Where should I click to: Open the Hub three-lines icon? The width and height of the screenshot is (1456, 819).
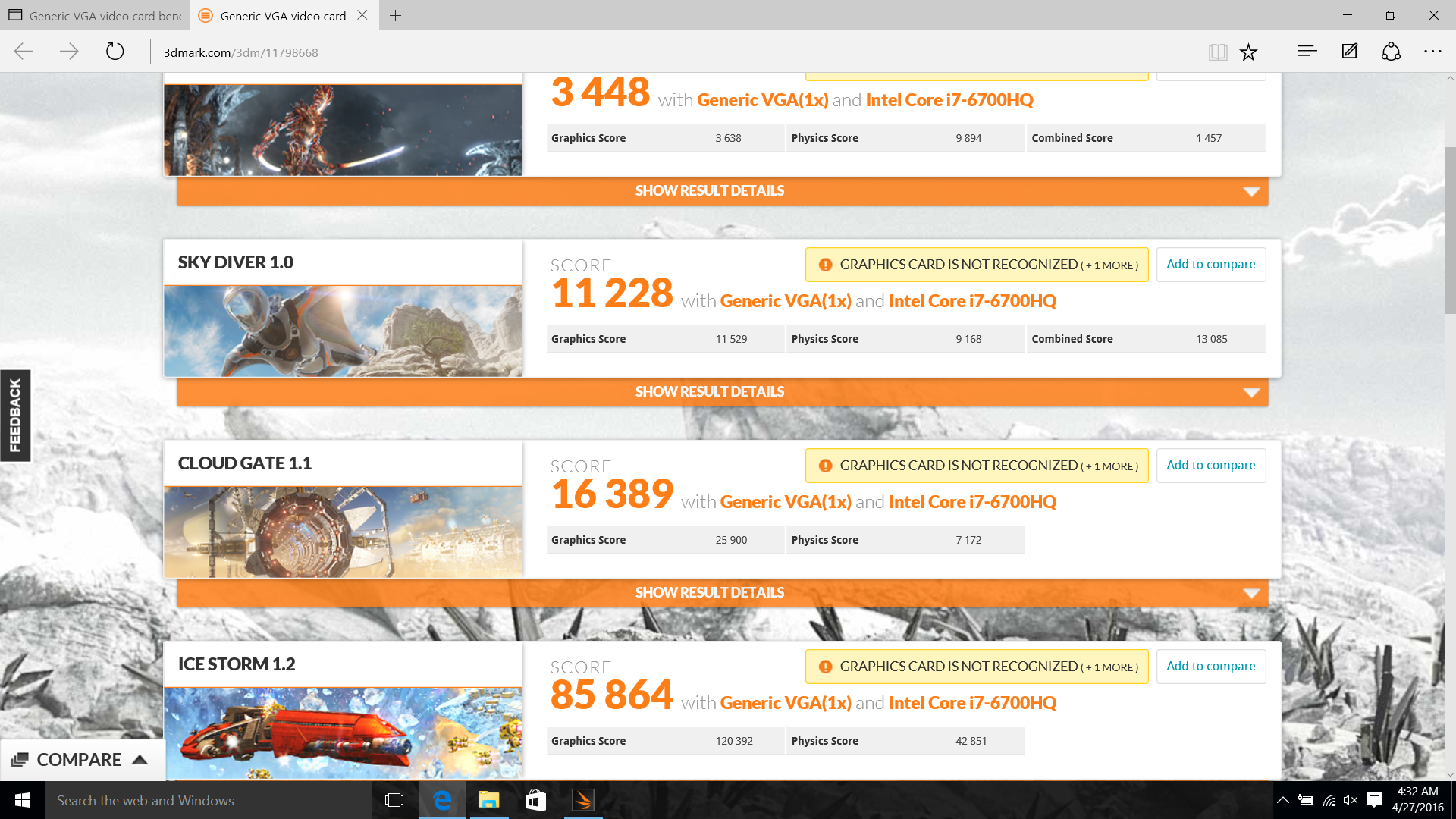coord(1307,52)
